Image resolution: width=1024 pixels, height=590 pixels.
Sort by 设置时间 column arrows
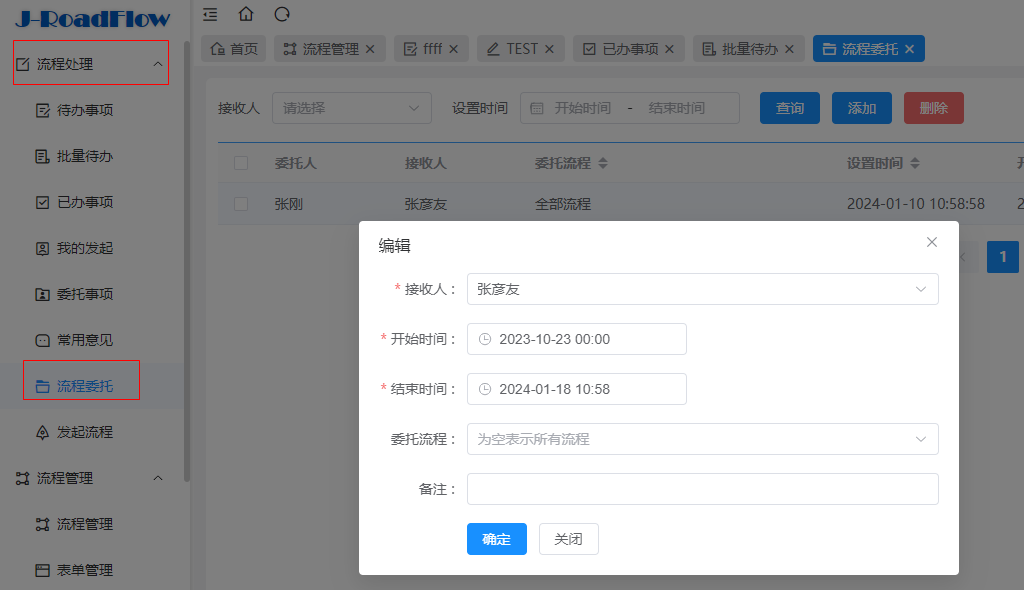915,163
